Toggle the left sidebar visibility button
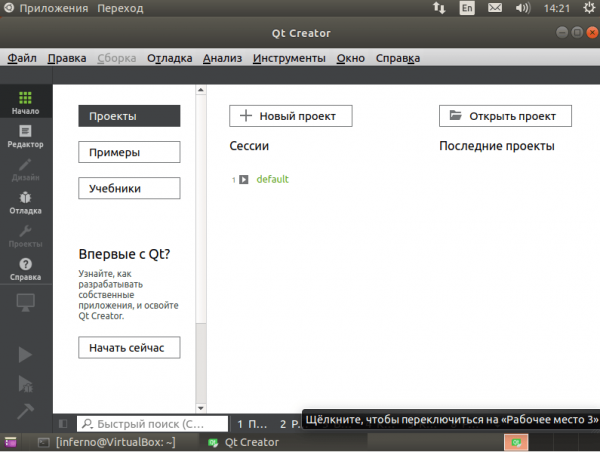Image resolution: width=600 pixels, height=452 pixels. pos(63,424)
